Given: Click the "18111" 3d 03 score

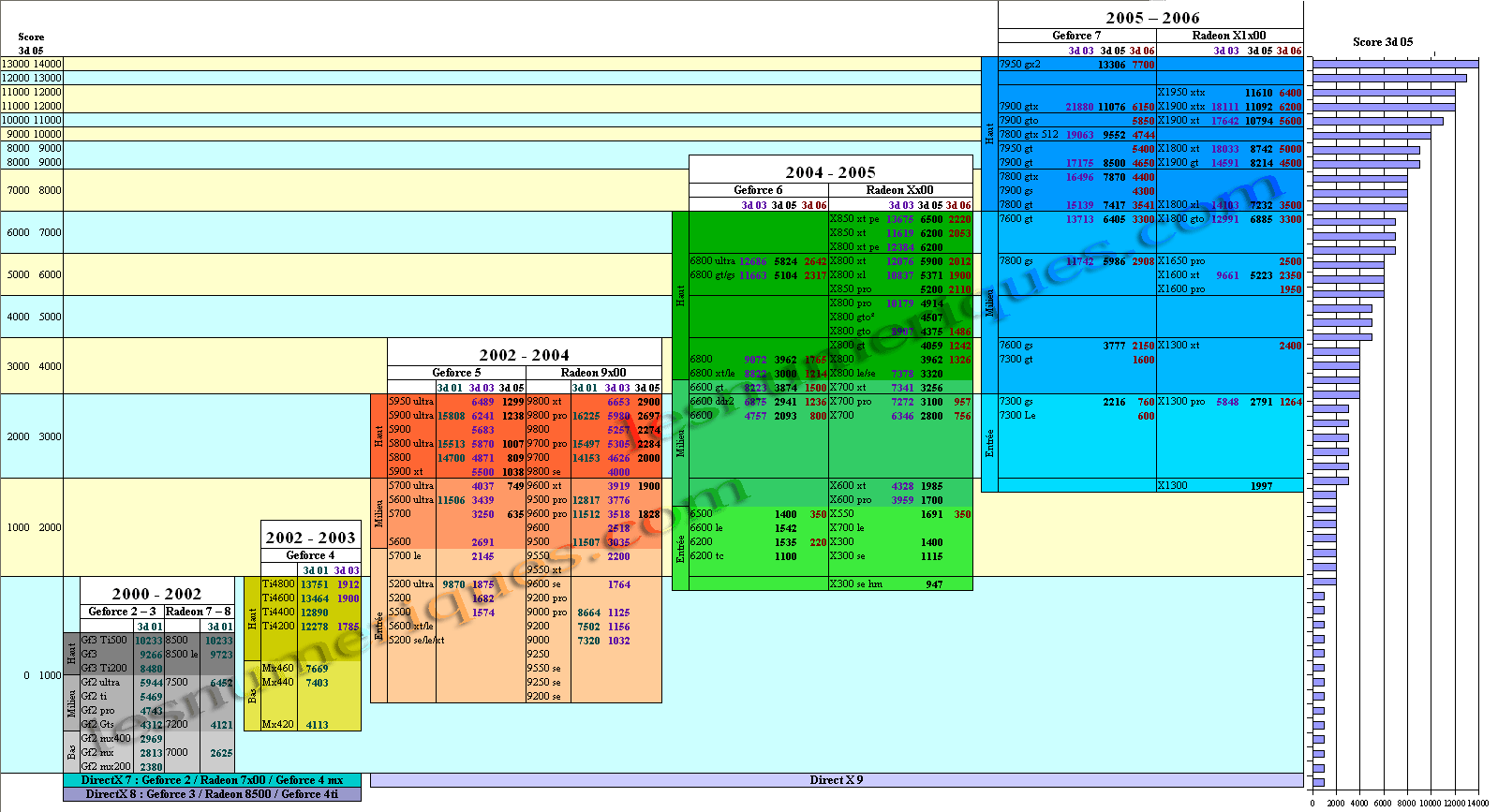Looking at the screenshot, I should 1225,108.
